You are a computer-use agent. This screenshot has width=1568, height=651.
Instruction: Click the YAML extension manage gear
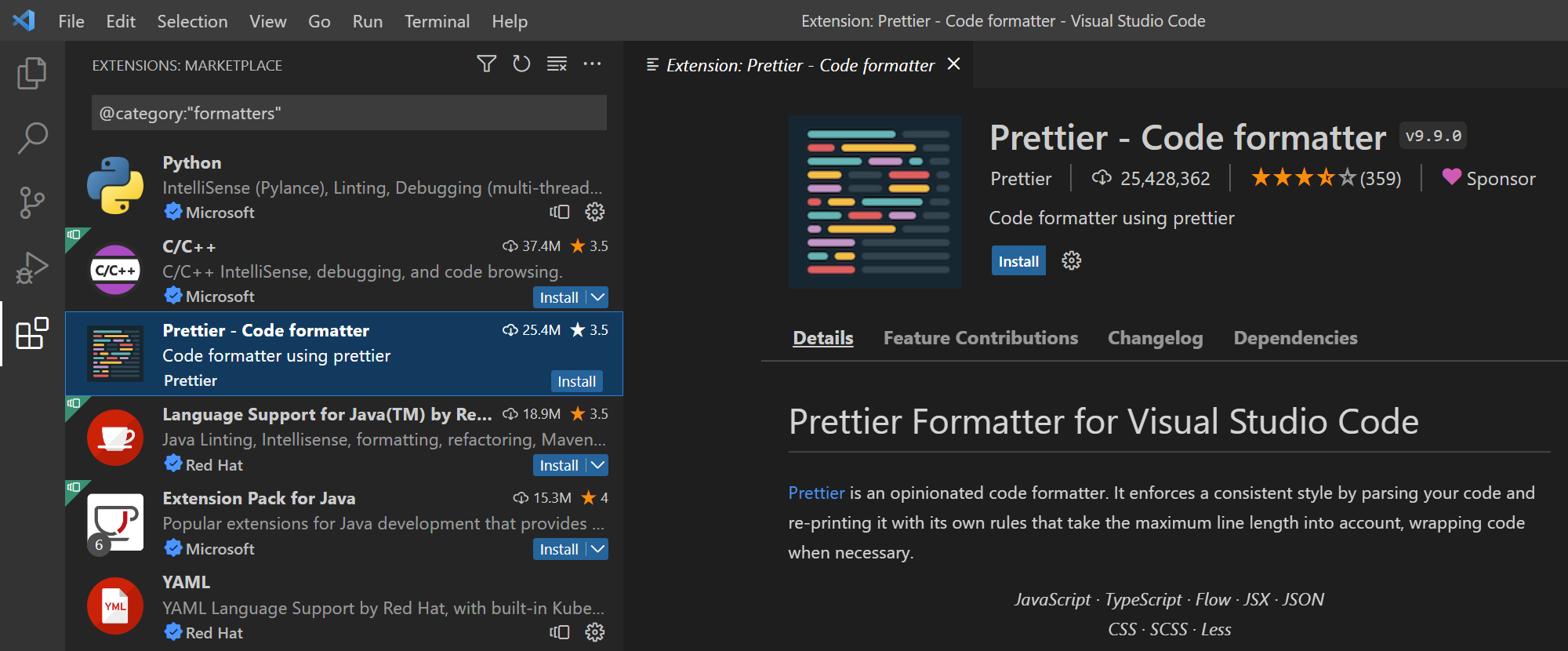(x=595, y=632)
